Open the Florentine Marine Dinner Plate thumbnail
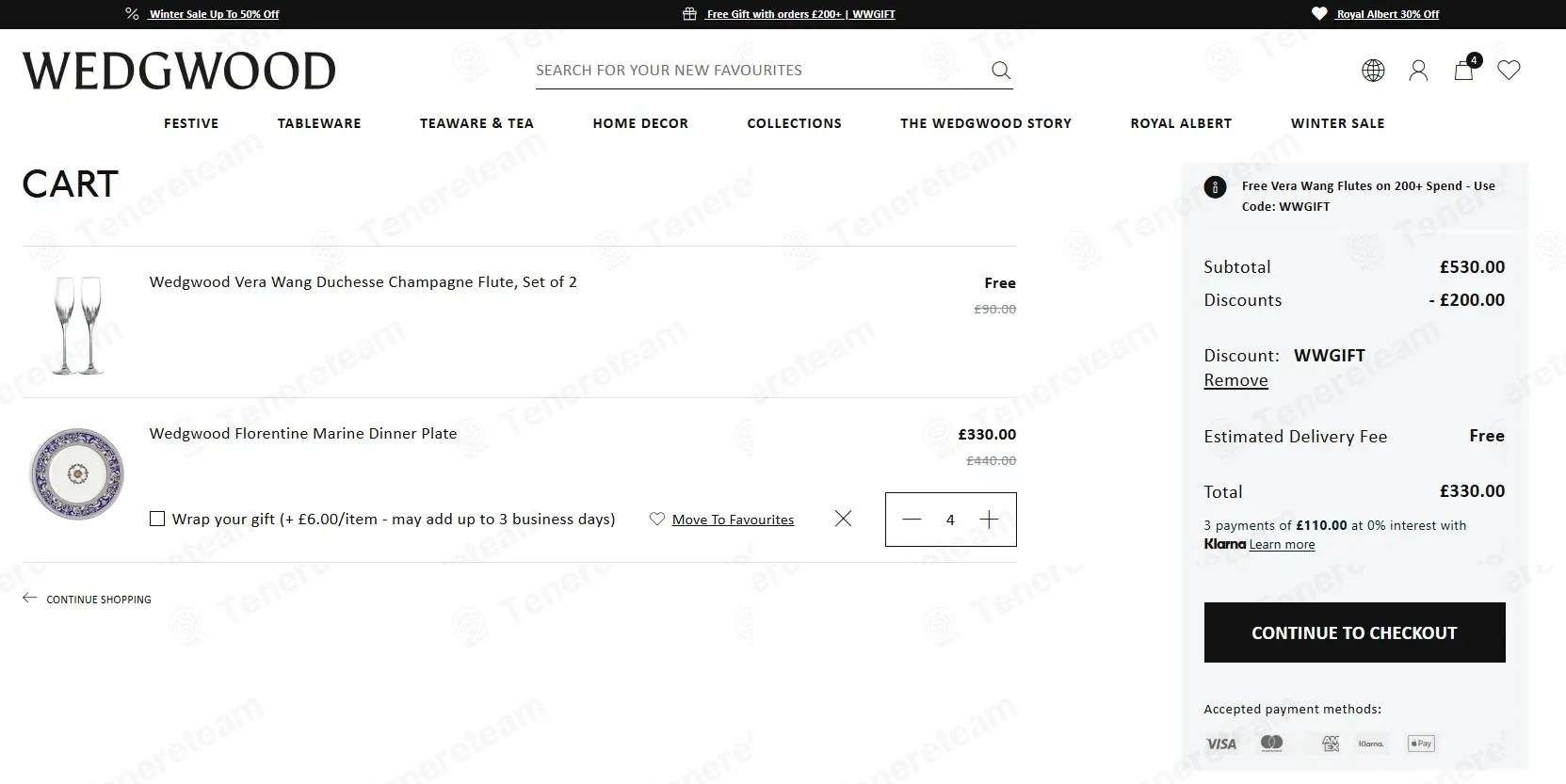 77,473
